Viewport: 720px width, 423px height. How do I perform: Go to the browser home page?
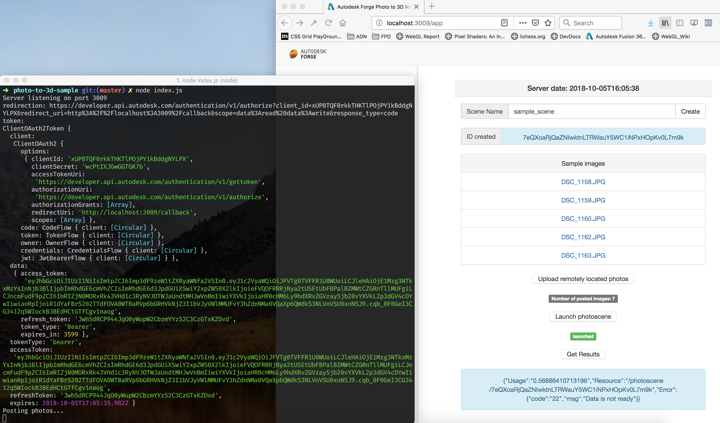point(343,23)
